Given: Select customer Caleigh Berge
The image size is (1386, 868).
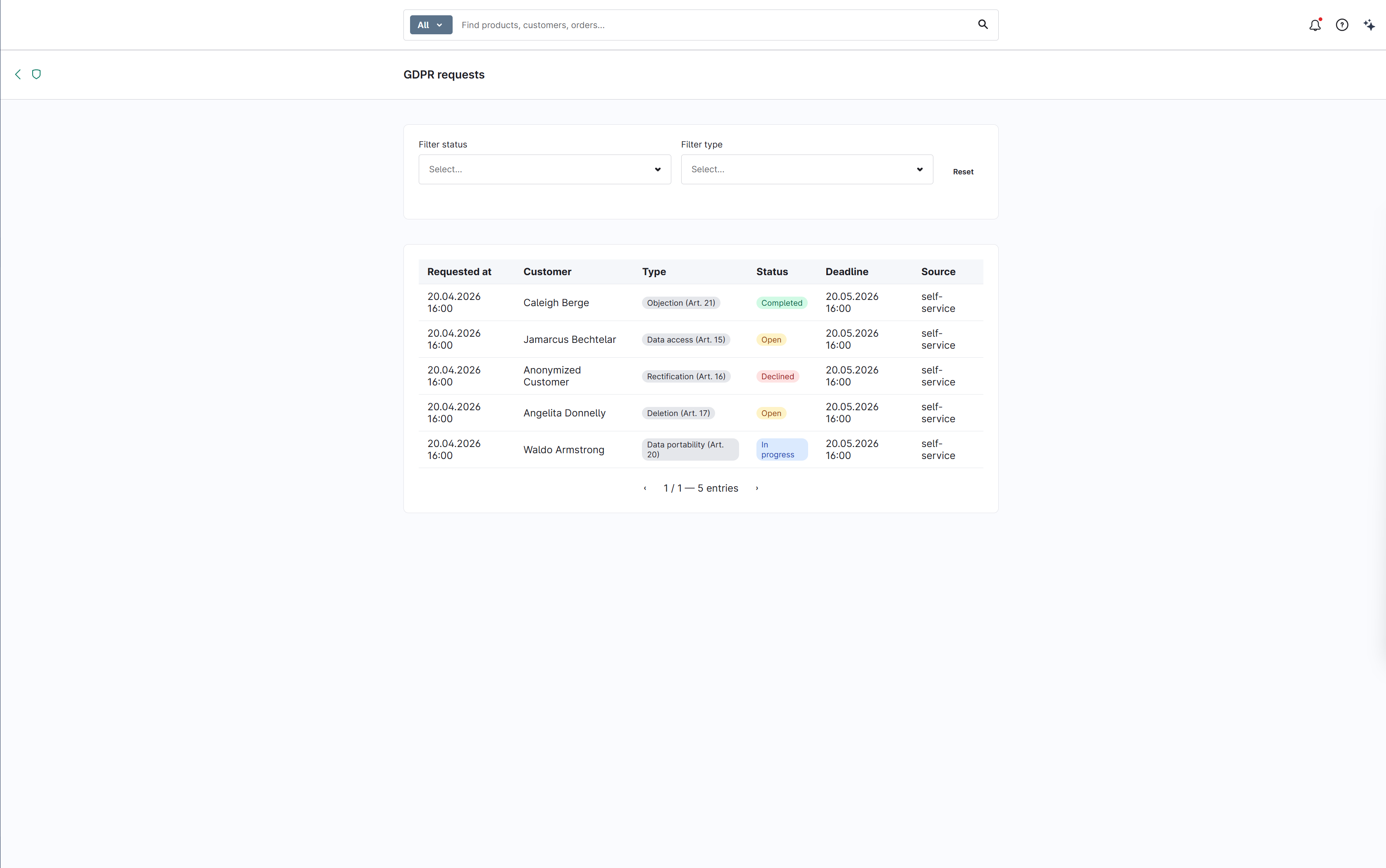Looking at the screenshot, I should click(x=556, y=302).
